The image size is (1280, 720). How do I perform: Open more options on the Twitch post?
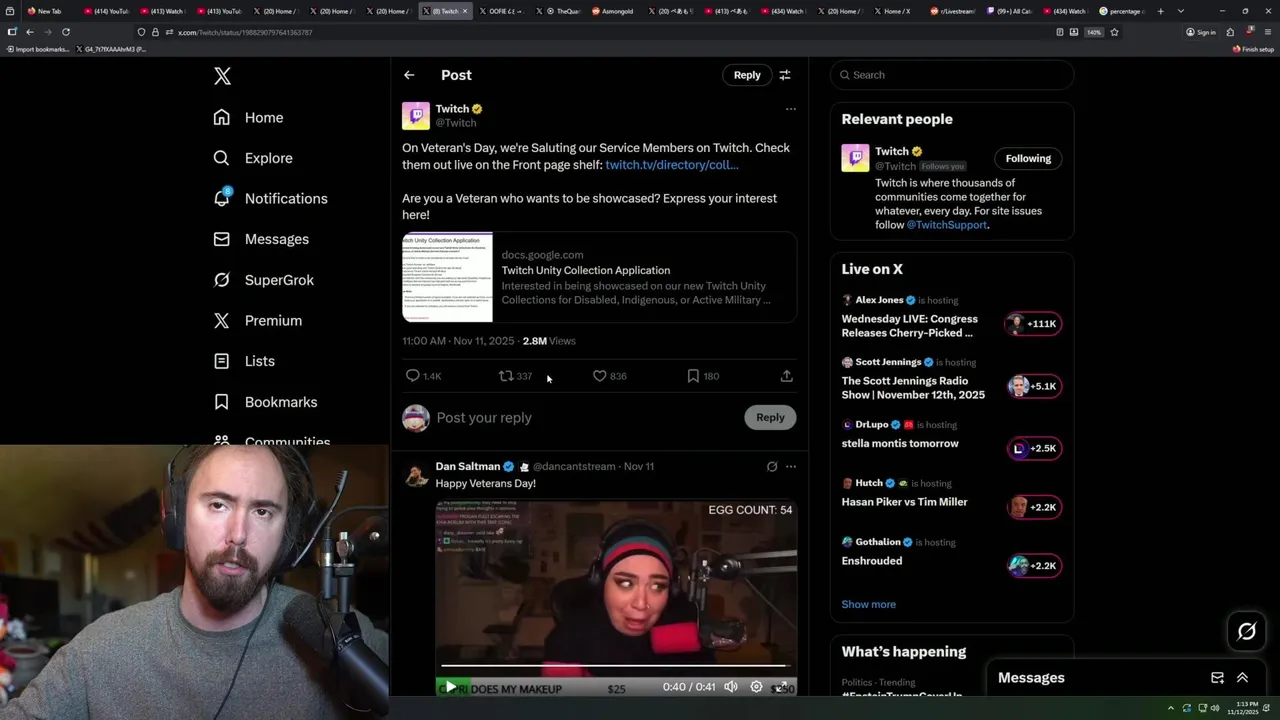[790, 109]
